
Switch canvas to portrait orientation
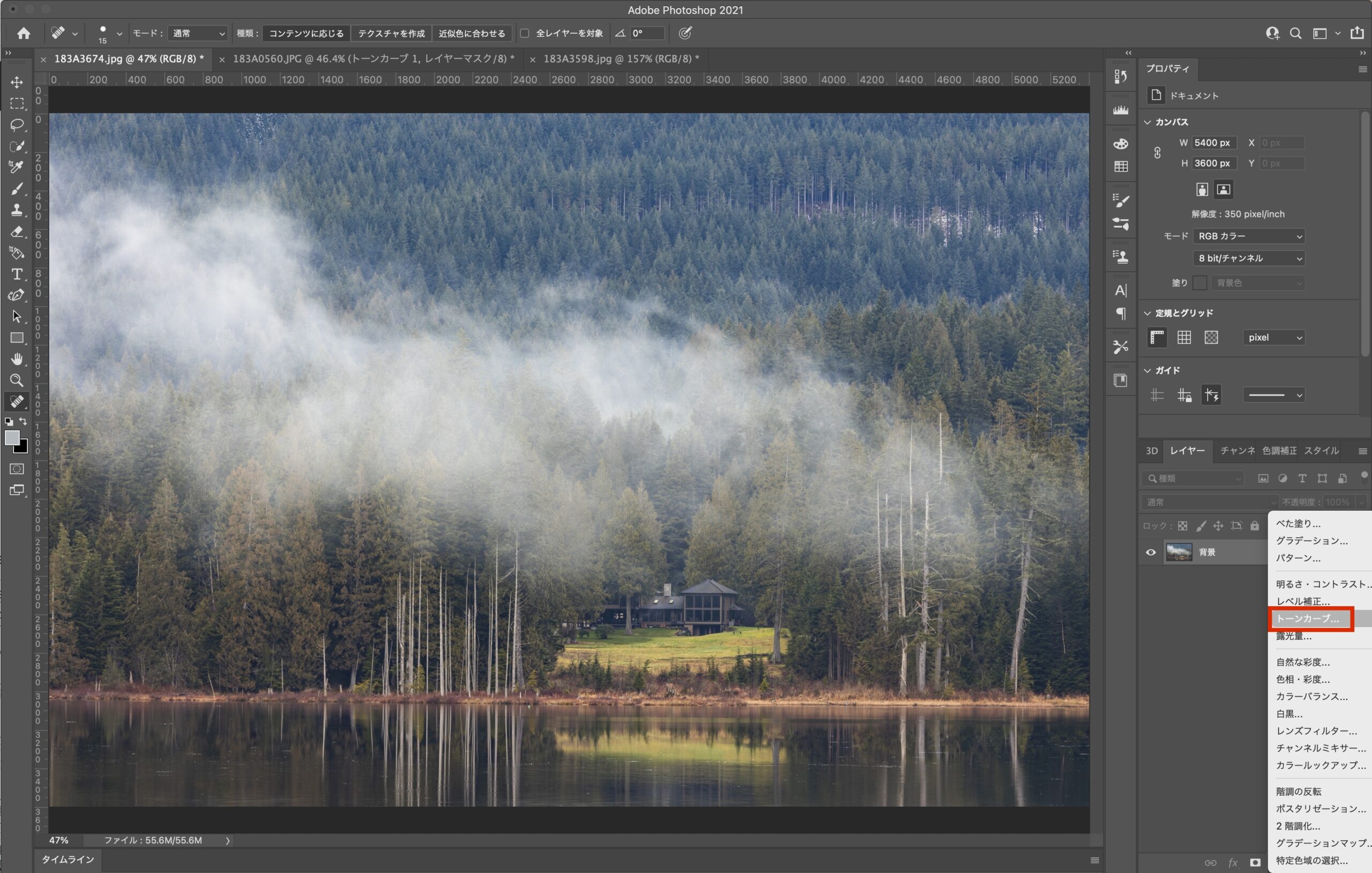pos(1201,189)
